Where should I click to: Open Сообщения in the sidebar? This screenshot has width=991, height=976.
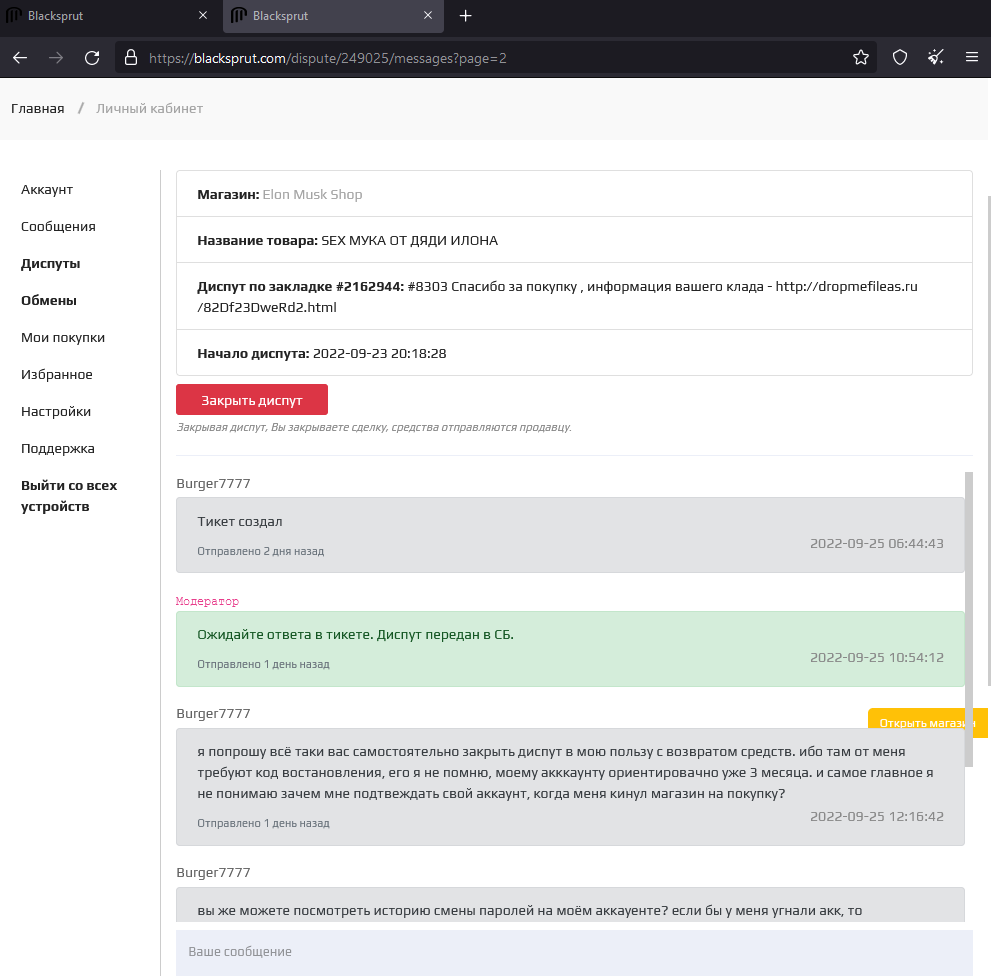58,226
